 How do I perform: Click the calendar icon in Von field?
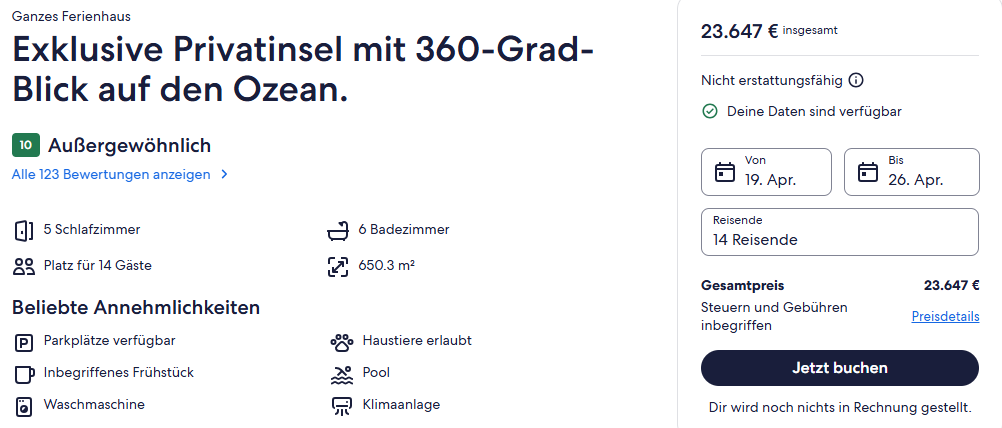tap(725, 172)
